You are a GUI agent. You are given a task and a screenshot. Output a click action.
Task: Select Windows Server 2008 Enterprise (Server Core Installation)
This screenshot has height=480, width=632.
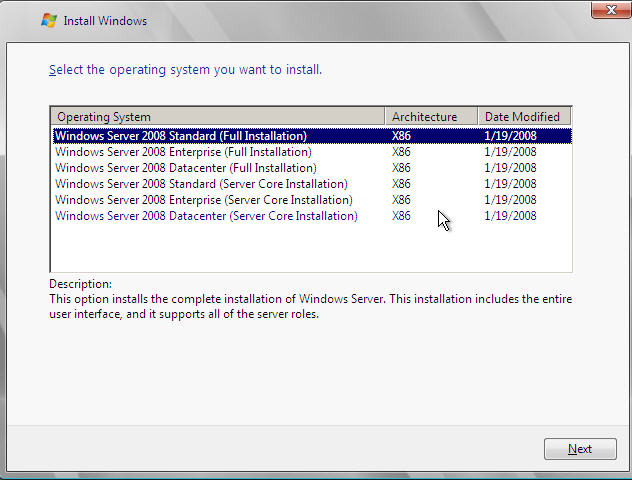click(x=312, y=200)
